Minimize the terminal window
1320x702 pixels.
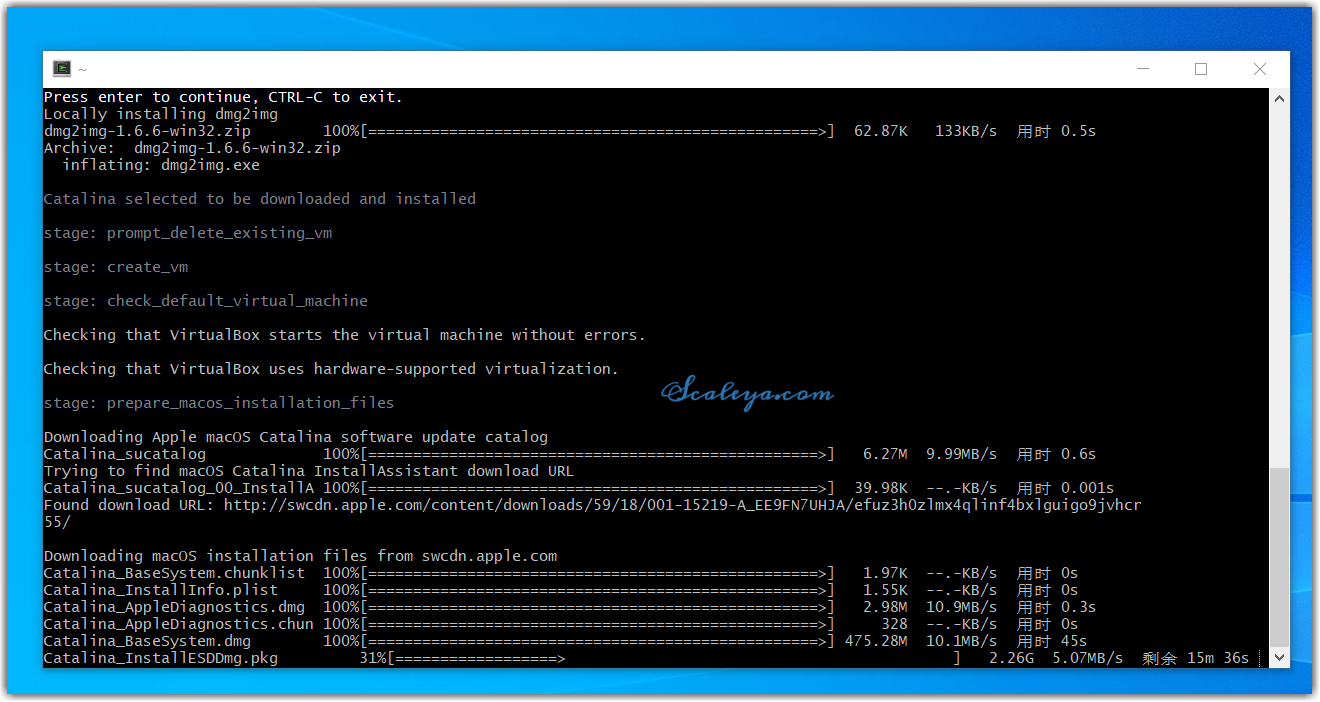1143,69
